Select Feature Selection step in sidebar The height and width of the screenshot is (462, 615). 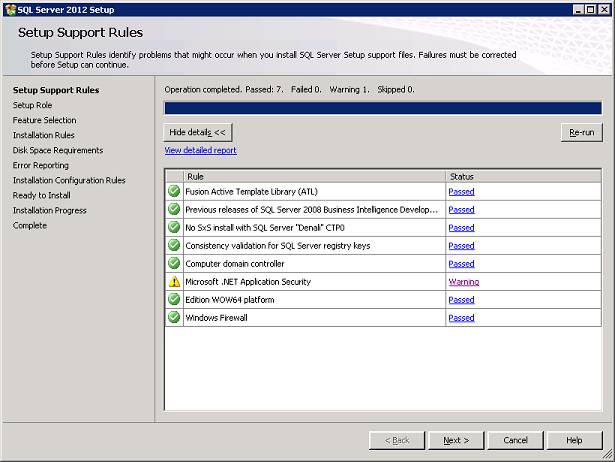(x=44, y=120)
